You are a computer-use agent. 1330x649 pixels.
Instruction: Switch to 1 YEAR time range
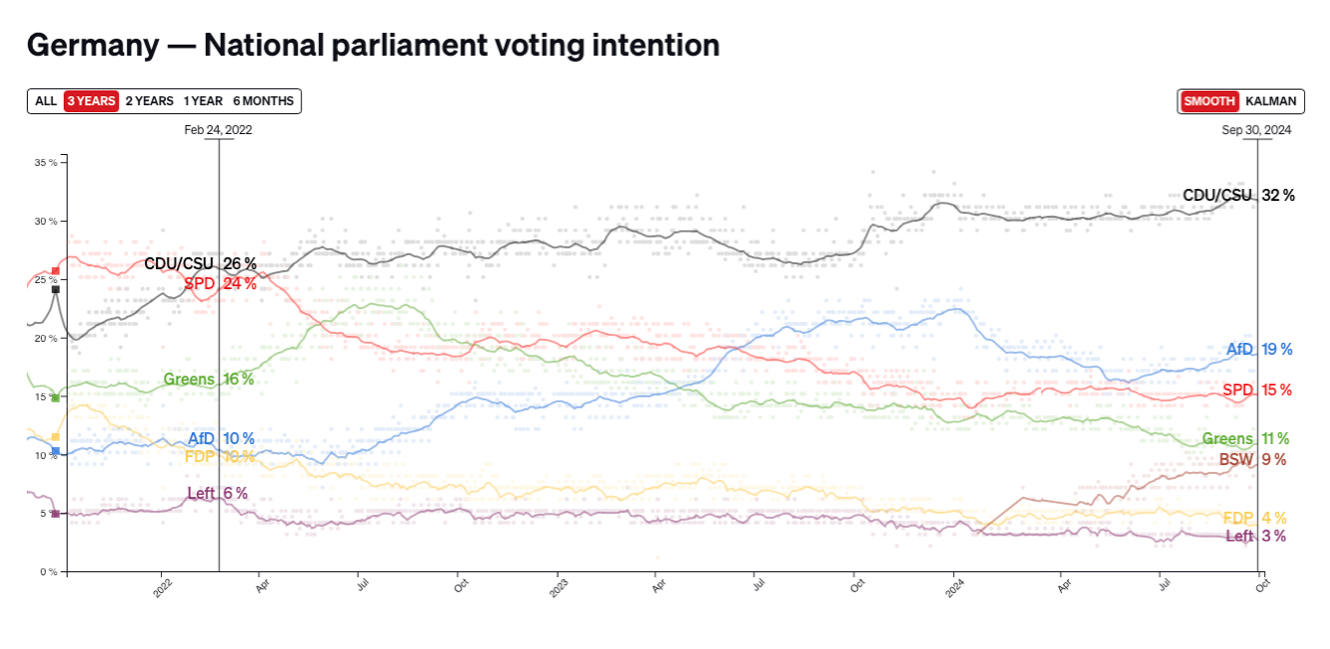203,101
